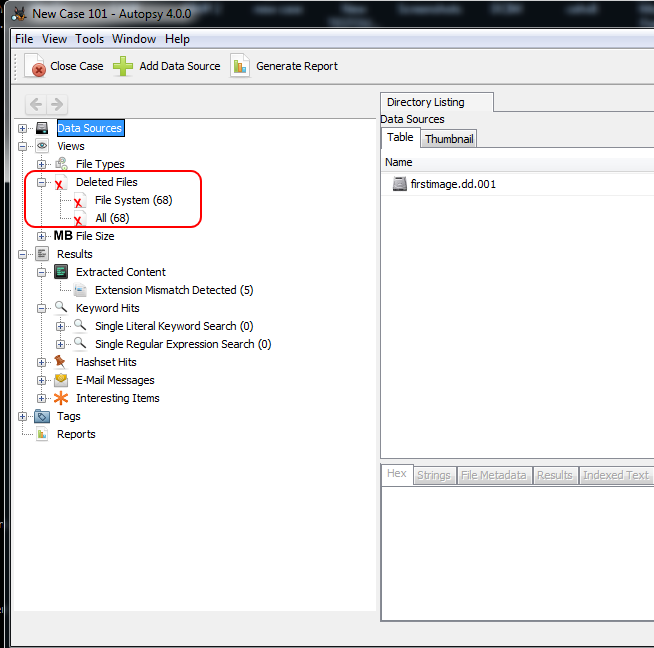Expand Single Literal Keyword Search node

(x=60, y=326)
